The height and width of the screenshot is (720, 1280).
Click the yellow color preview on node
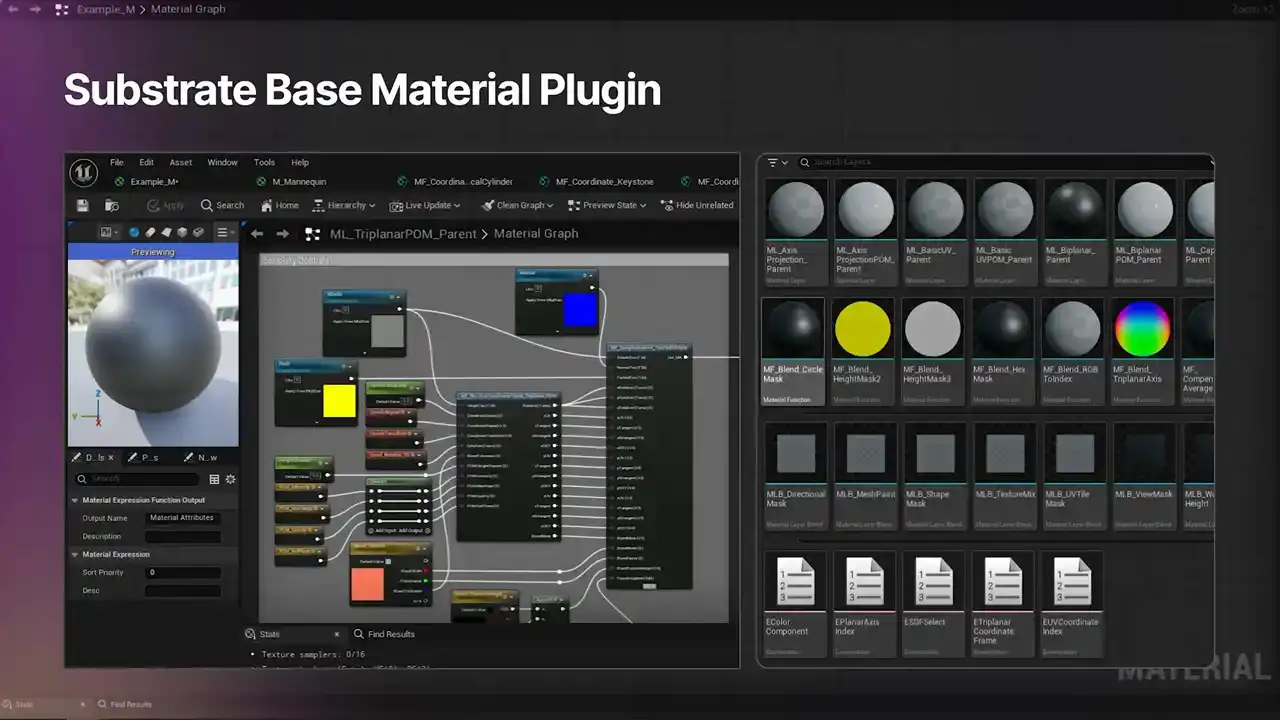click(339, 401)
